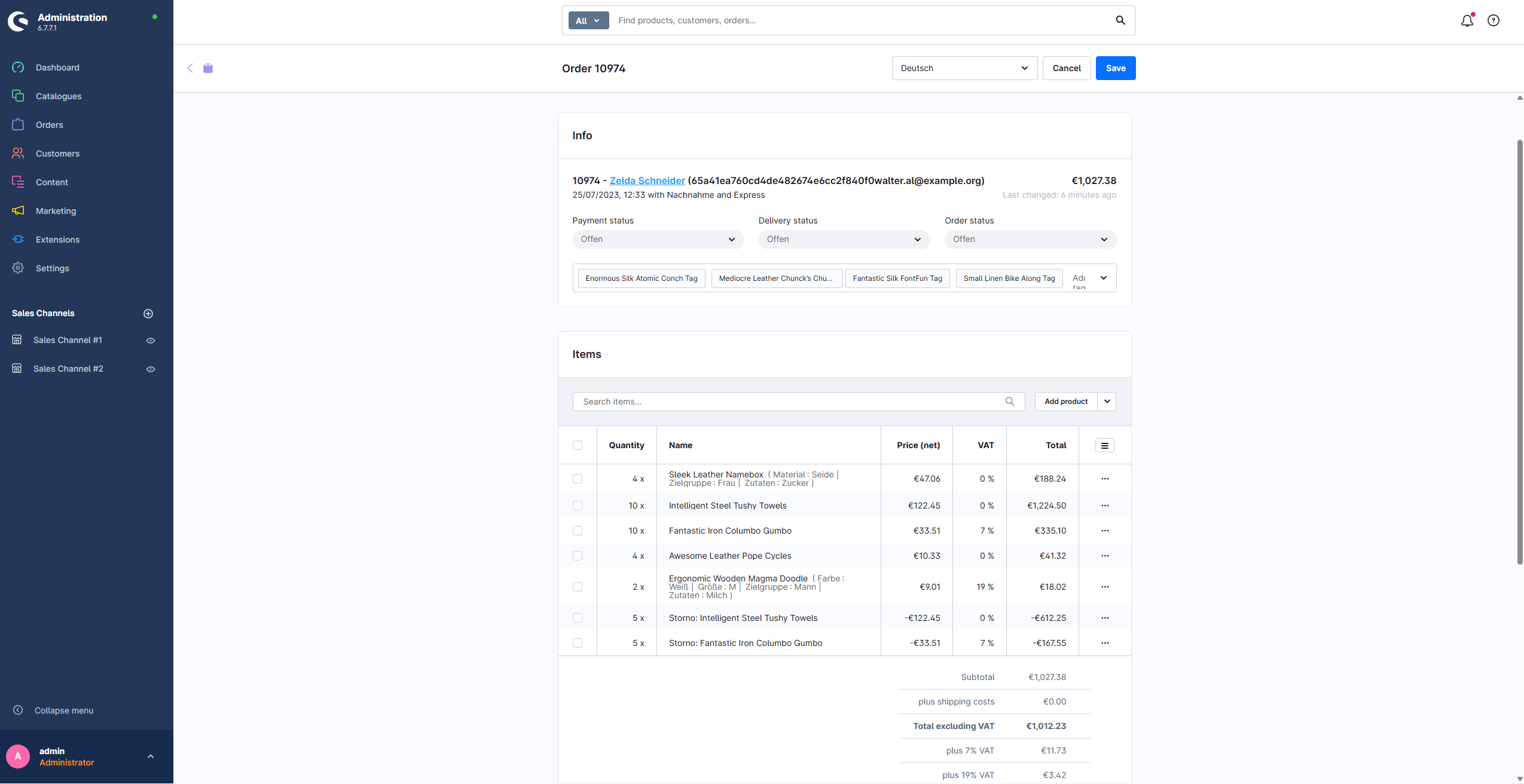This screenshot has height=784, width=1524.
Task: Open the Deutsch language dropdown
Action: tap(964, 68)
